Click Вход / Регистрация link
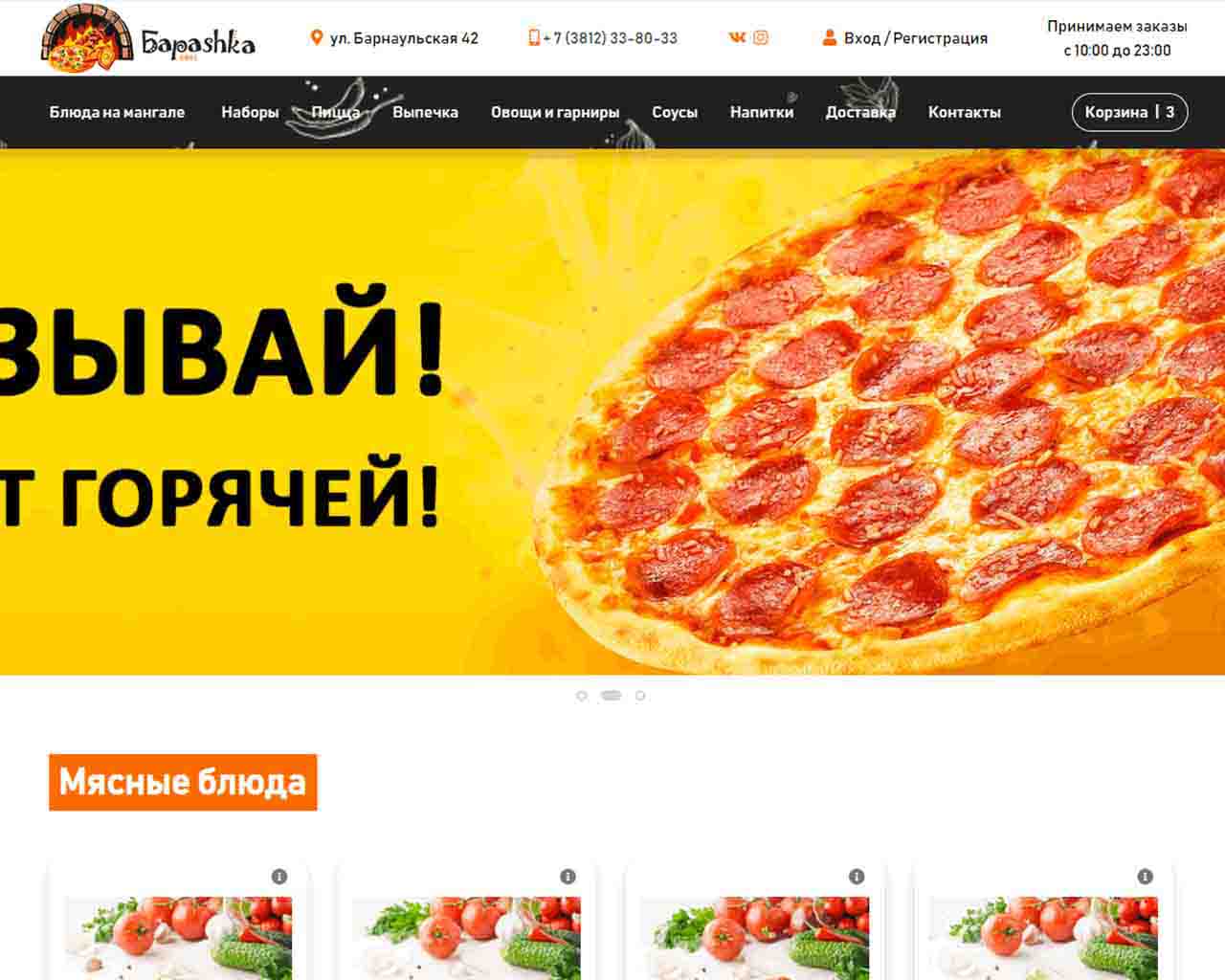Viewport: 1225px width, 980px height. 916,38
